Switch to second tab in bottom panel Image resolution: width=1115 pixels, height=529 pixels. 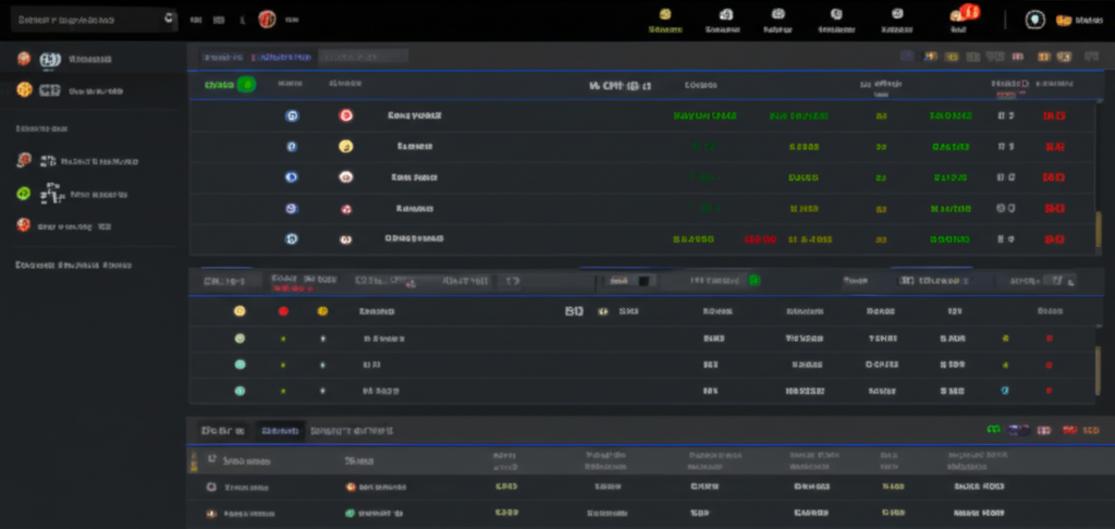click(x=279, y=431)
